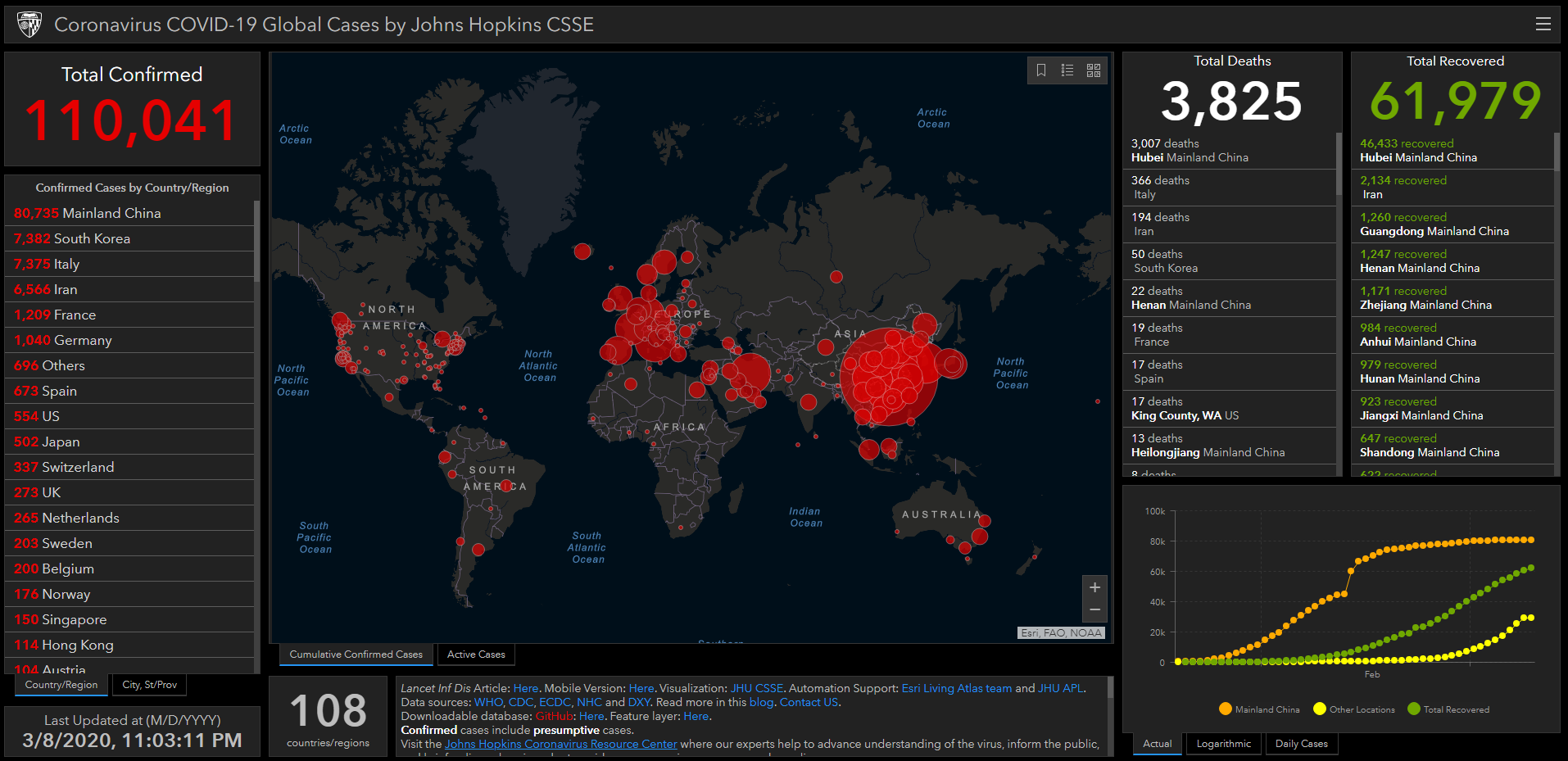Image resolution: width=1568 pixels, height=761 pixels.
Task: Select Germany in confirmed cases list
Action: (131, 340)
